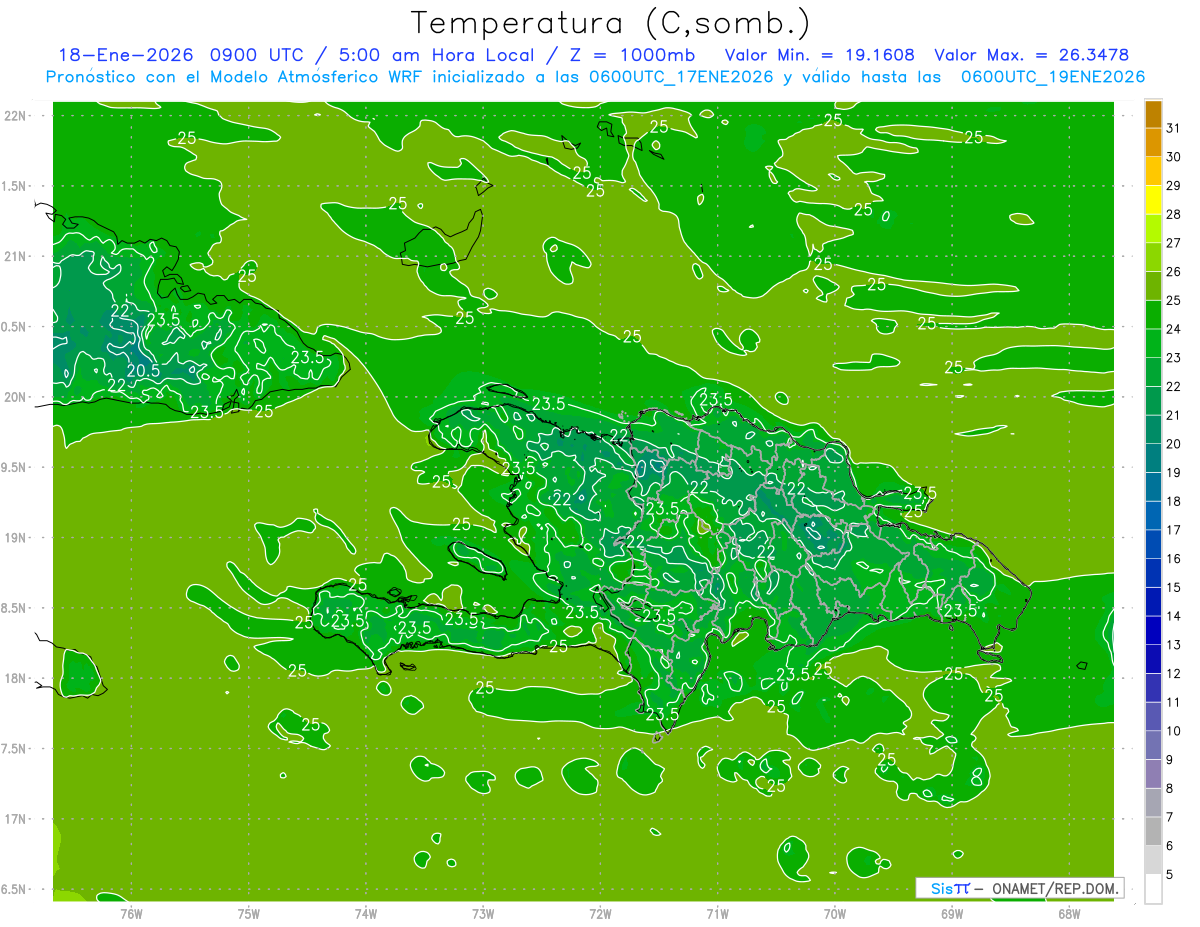Click the 21N latitude axis label
Viewport: 1200px width, 927px height.
point(14,257)
